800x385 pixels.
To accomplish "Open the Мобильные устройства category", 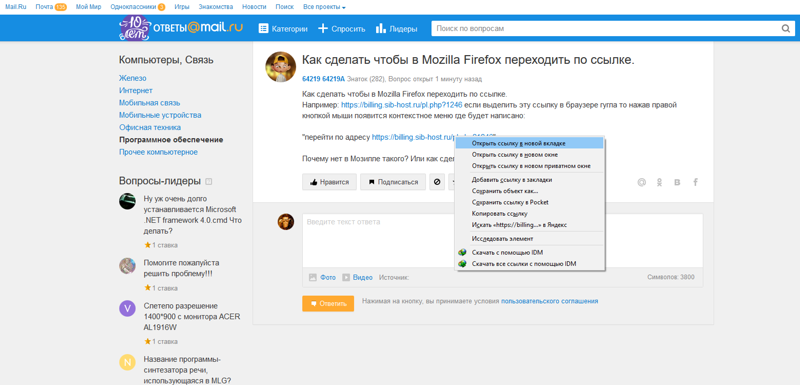I will click(x=160, y=115).
